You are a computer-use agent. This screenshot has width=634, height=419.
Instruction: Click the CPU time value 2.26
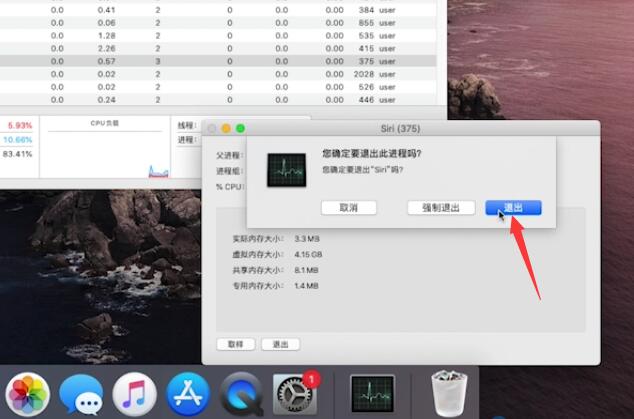click(106, 49)
